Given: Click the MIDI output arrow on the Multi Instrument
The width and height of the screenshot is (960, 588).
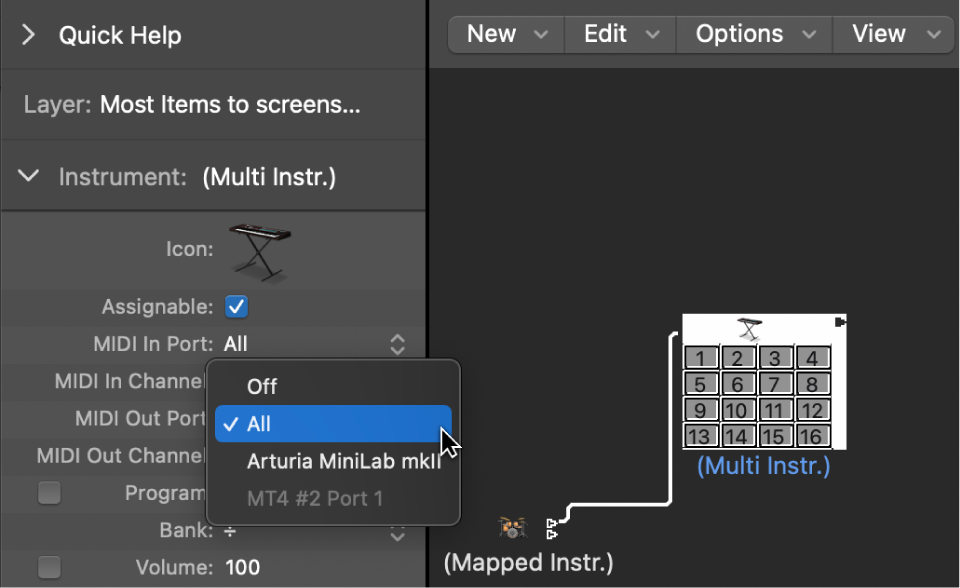Looking at the screenshot, I should tap(840, 320).
